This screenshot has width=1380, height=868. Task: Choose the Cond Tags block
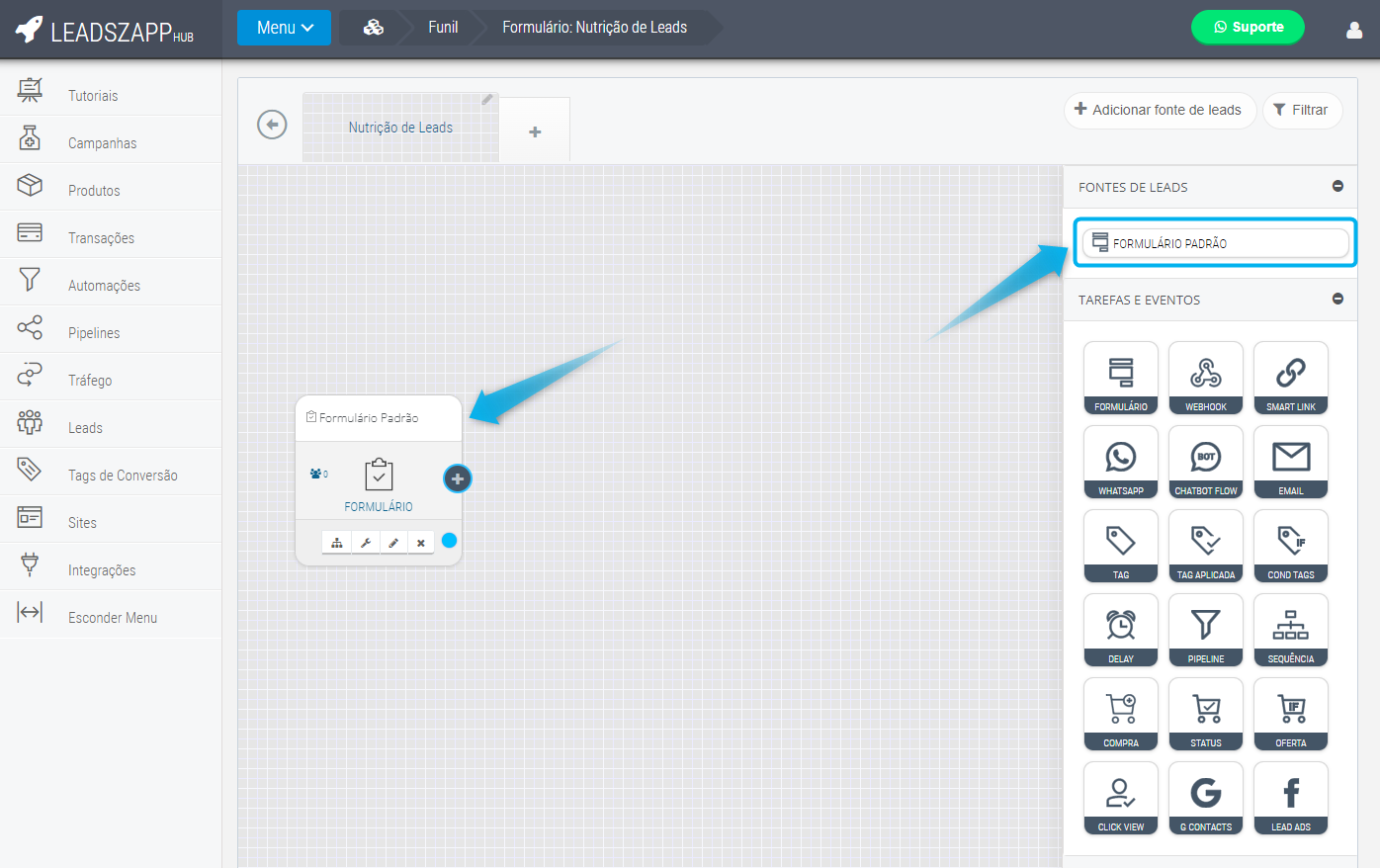coord(1290,546)
